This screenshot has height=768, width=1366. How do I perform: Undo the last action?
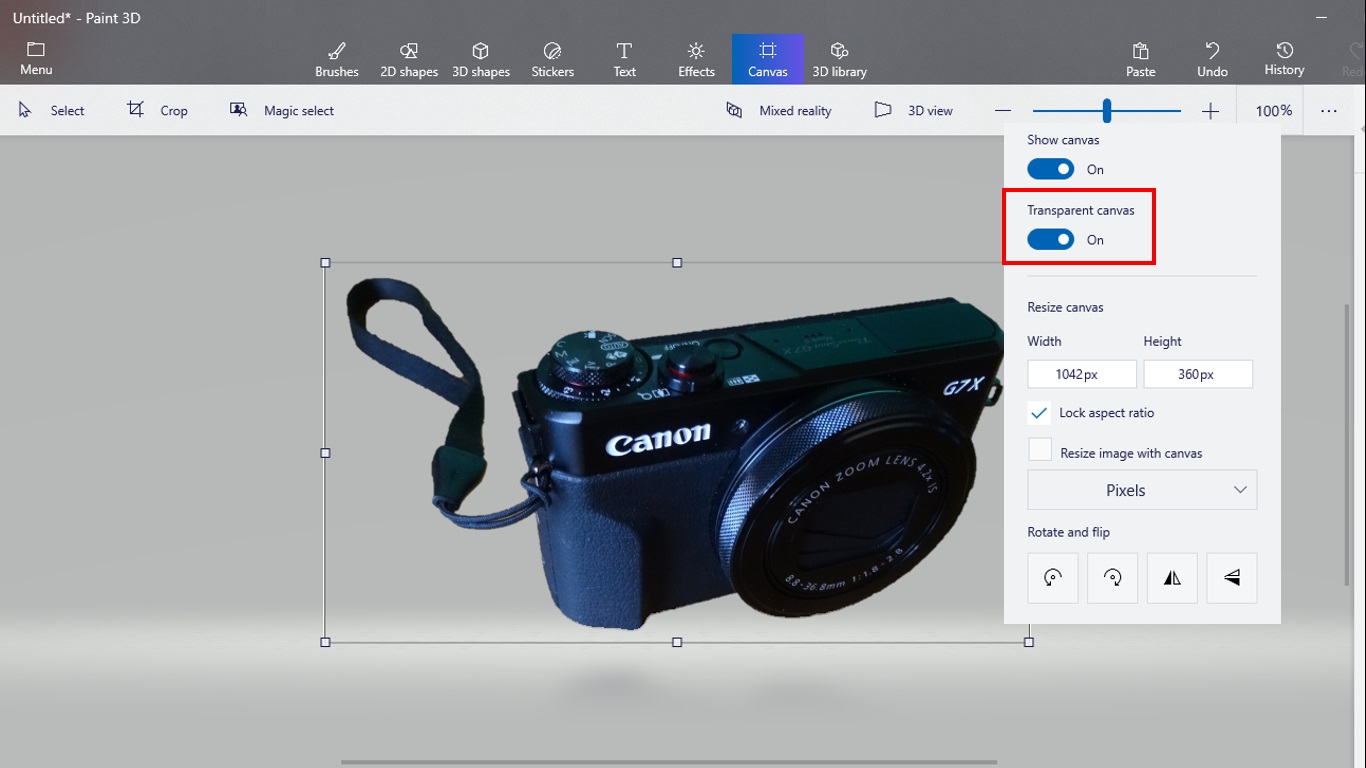click(1213, 59)
